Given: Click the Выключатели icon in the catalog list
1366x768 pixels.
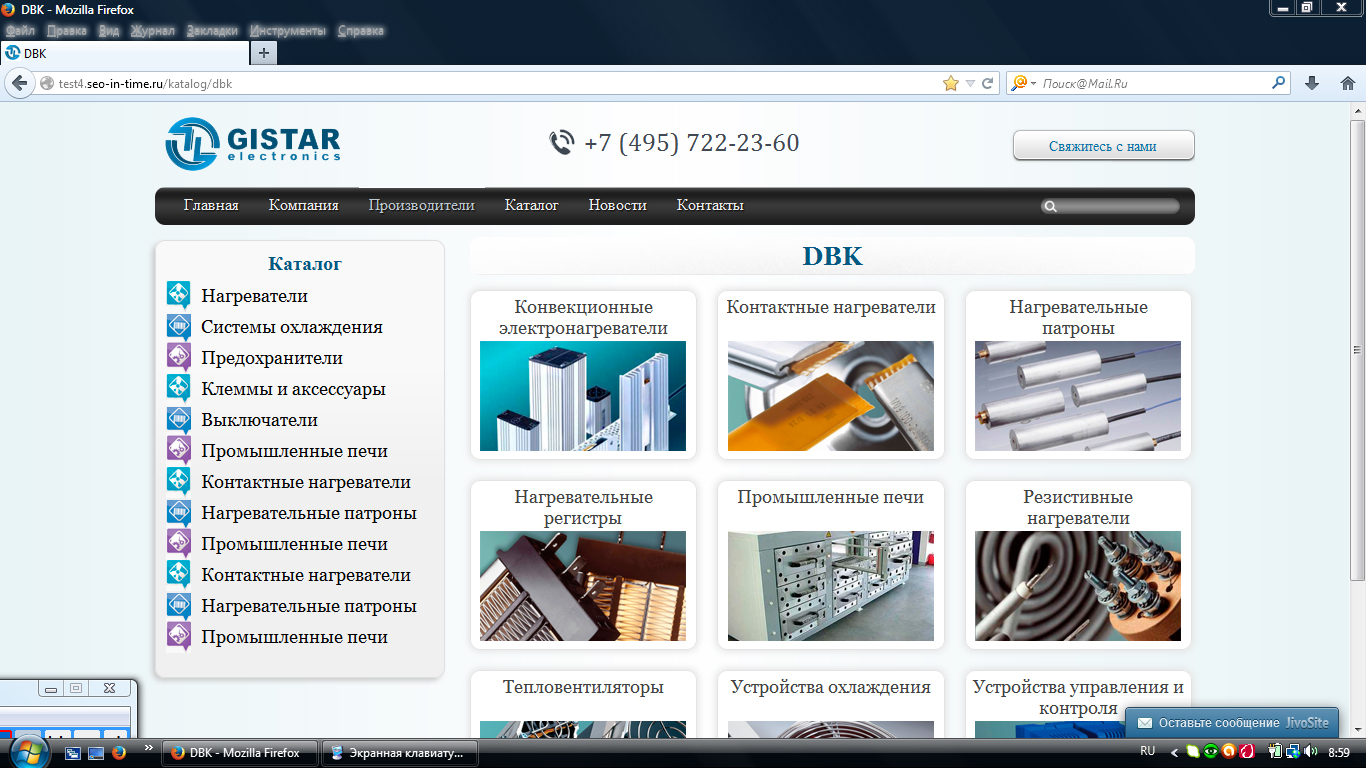Looking at the screenshot, I should point(179,418).
